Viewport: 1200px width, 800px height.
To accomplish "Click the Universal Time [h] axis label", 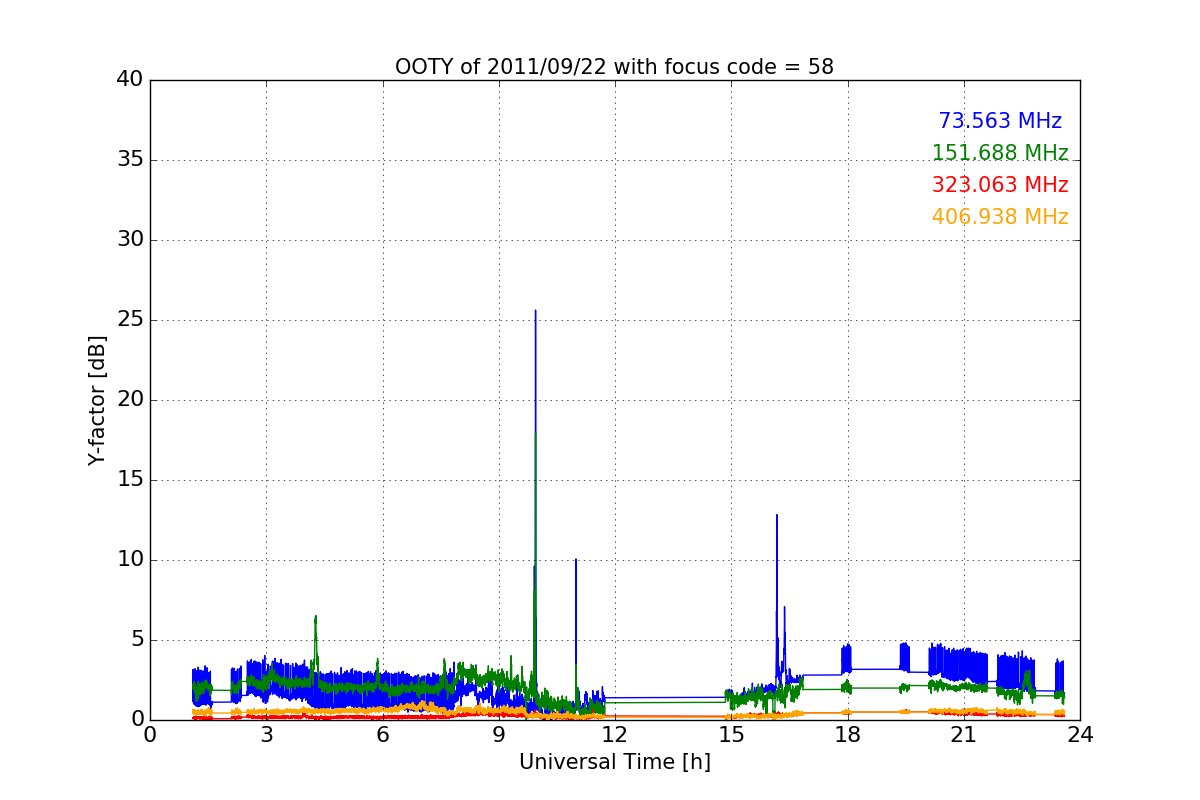I will click(614, 762).
